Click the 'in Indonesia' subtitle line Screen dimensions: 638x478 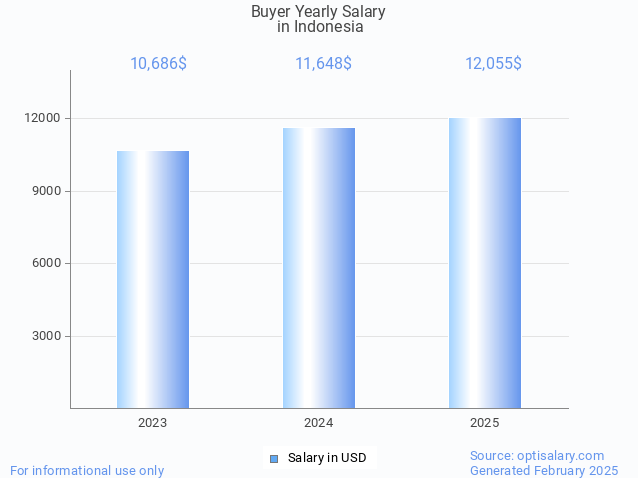(320, 27)
